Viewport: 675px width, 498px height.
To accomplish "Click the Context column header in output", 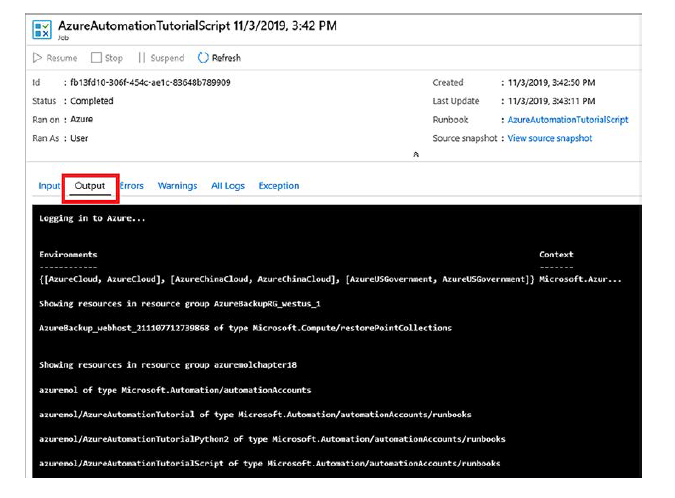I will [556, 255].
